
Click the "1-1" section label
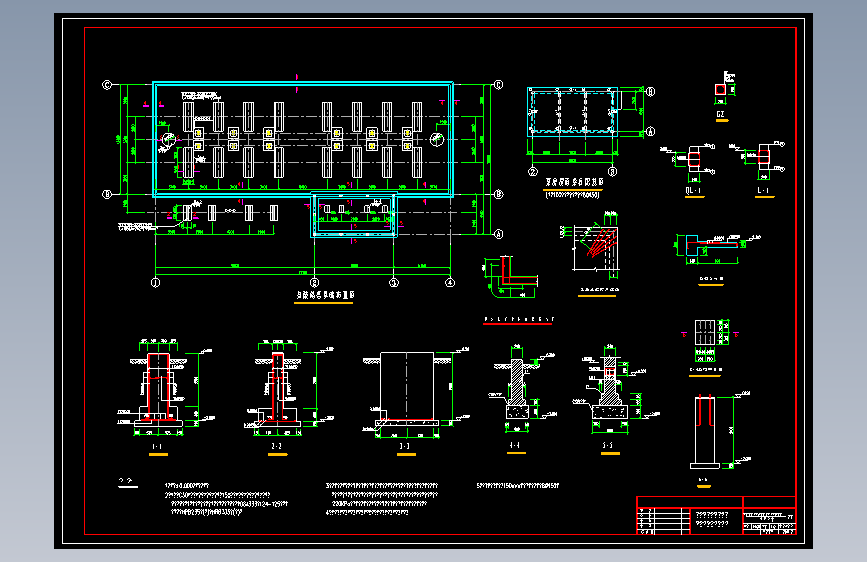[x=158, y=446]
